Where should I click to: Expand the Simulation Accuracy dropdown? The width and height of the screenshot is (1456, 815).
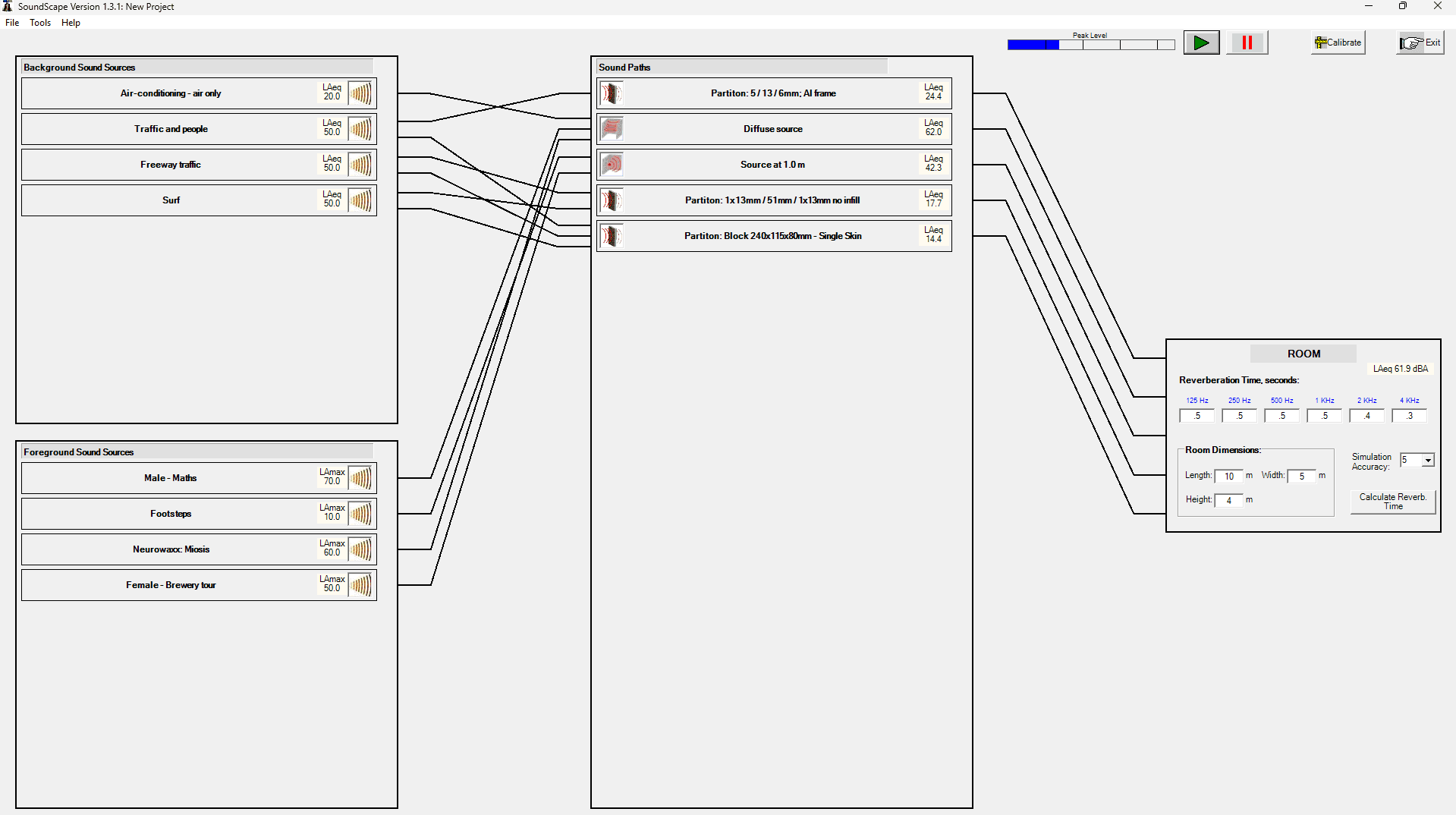click(x=1427, y=461)
